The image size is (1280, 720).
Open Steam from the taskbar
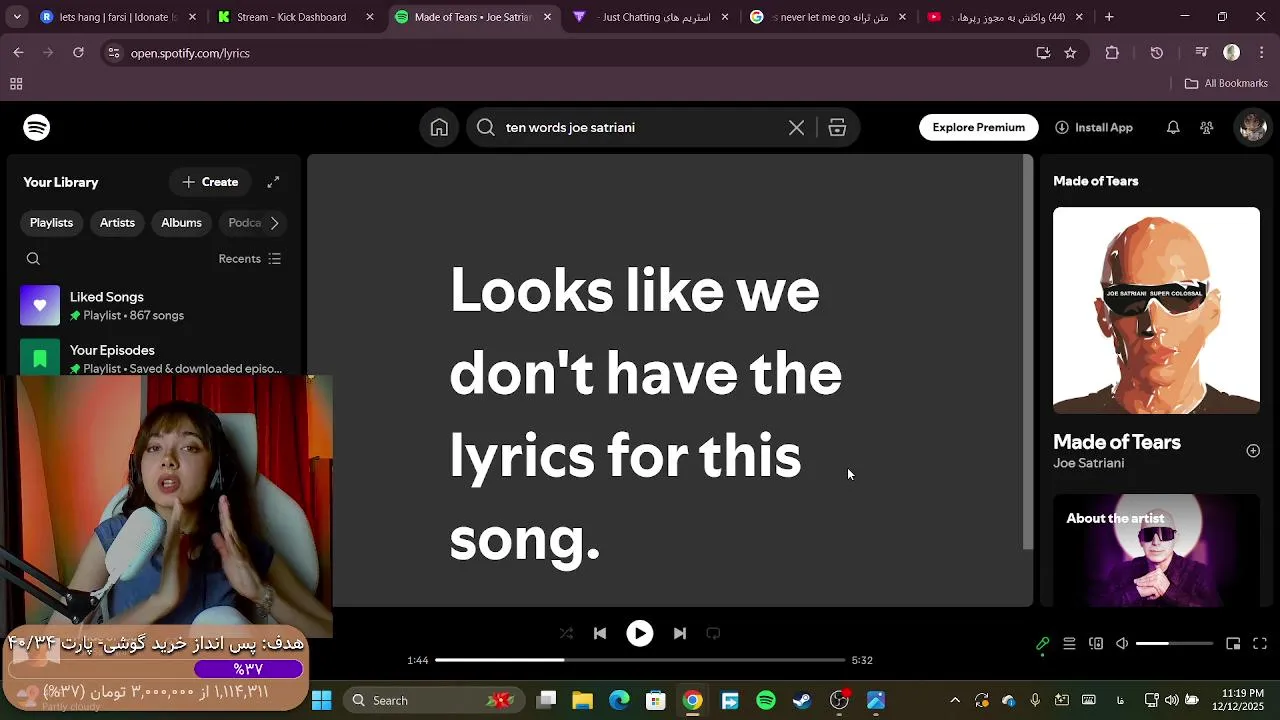802,700
